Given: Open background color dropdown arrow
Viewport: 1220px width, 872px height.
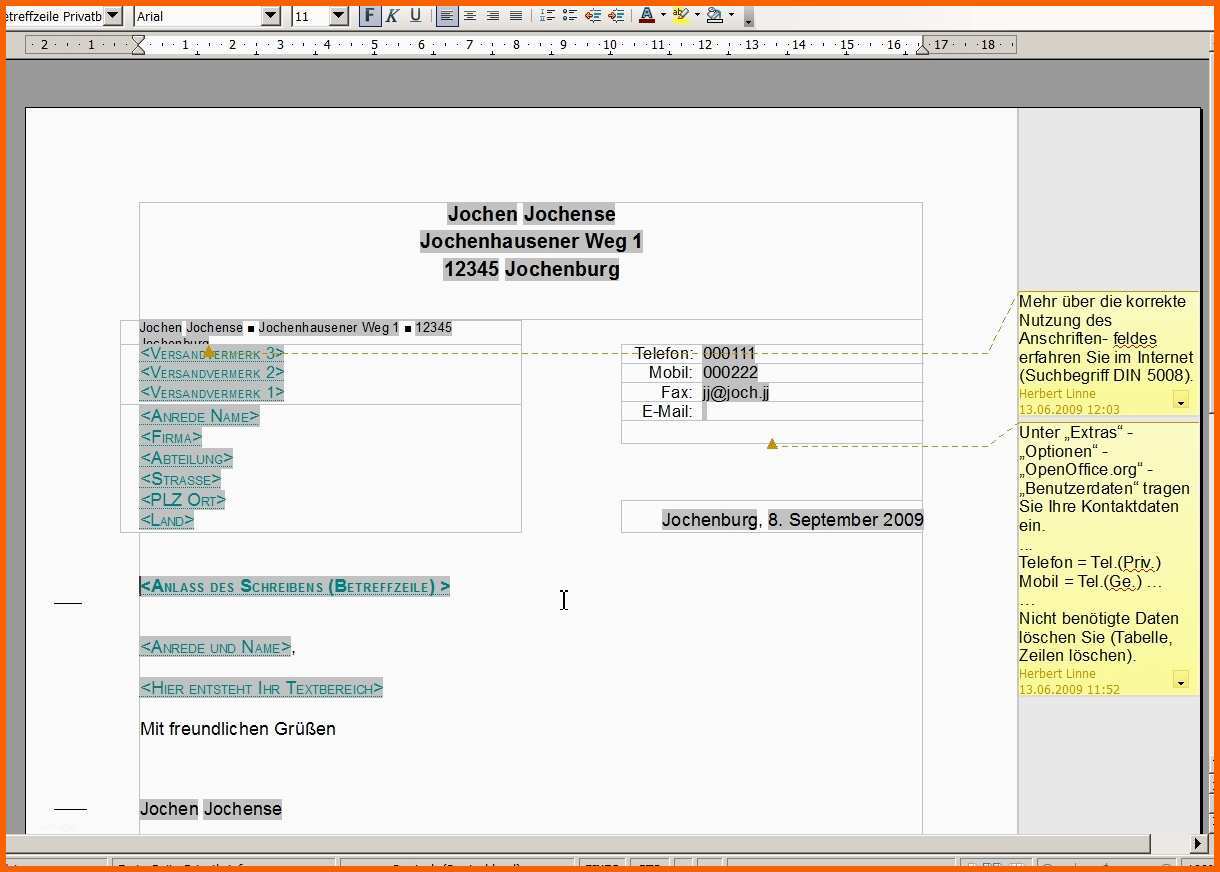Looking at the screenshot, I should [731, 16].
